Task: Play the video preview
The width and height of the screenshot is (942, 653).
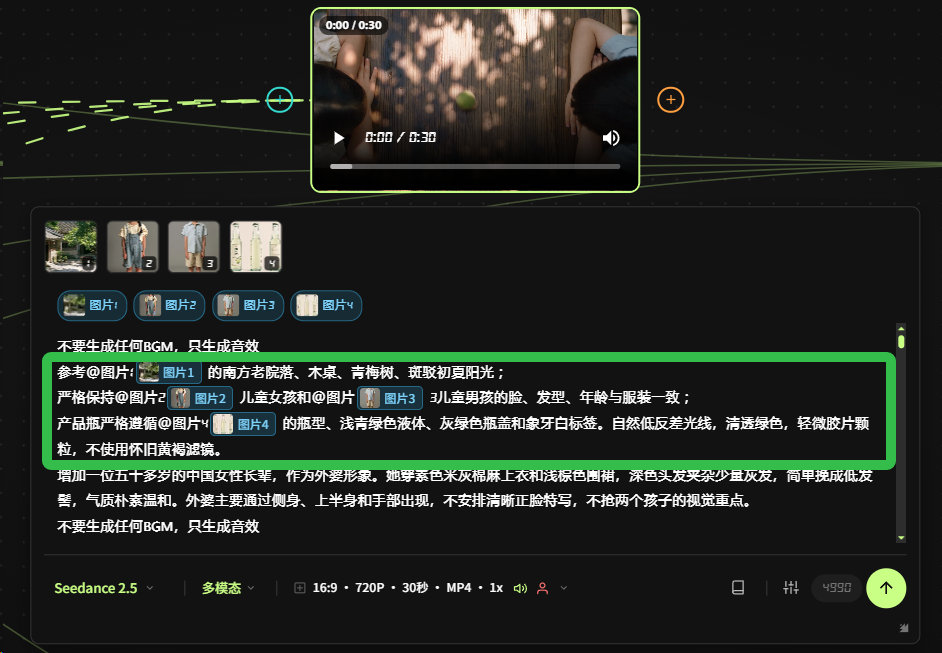Action: [339, 138]
